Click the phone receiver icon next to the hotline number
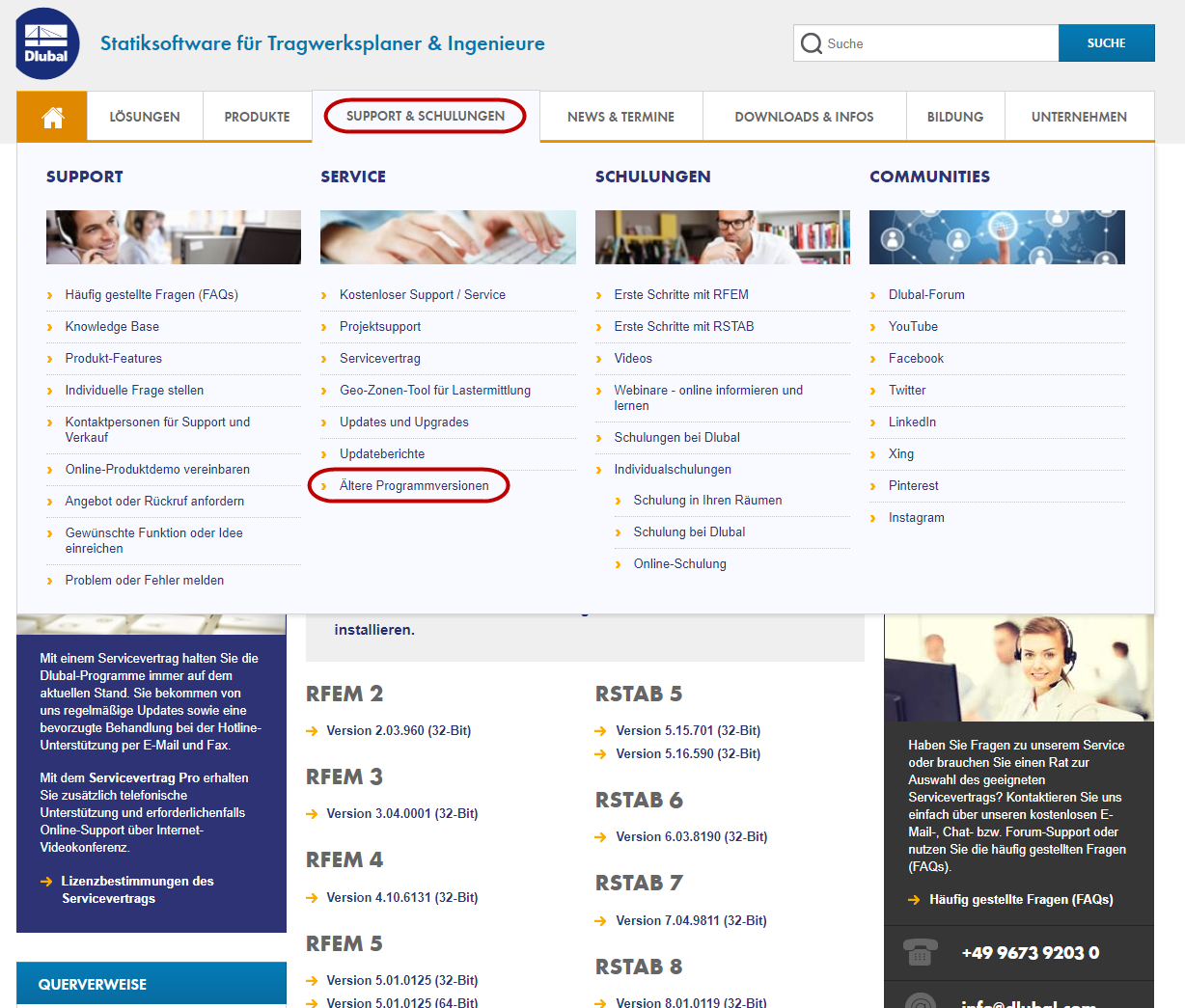This screenshot has height=1008, width=1185. click(919, 951)
